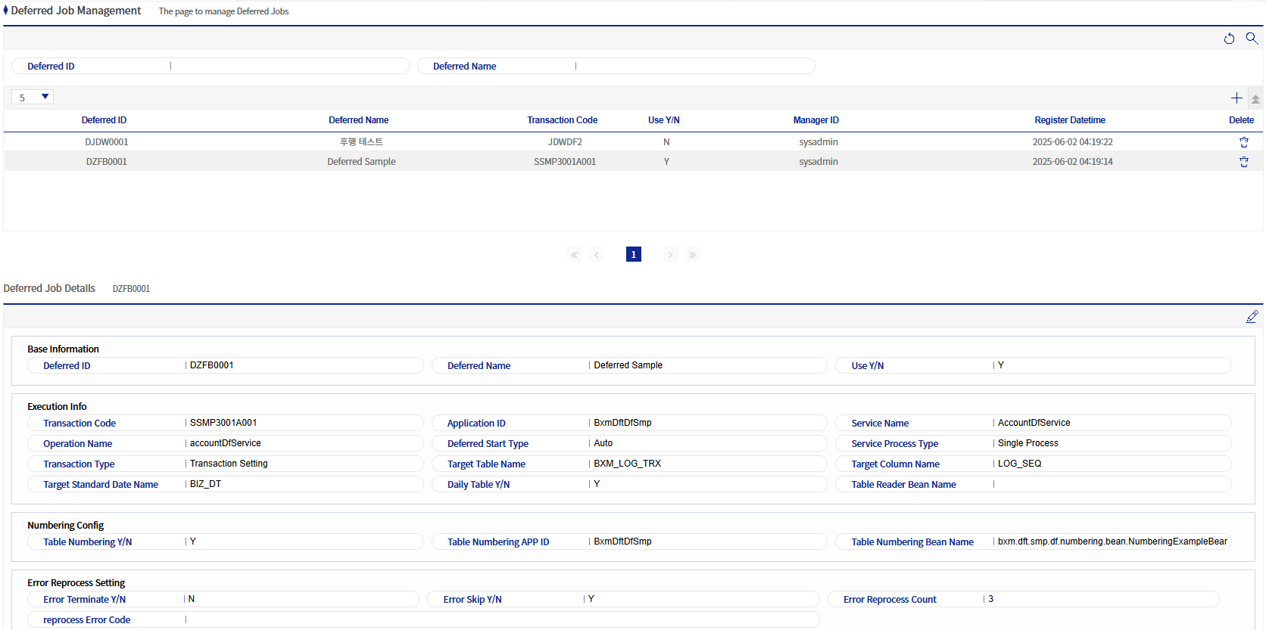This screenshot has height=630, width=1266.
Task: Switch to the Deferred Job Details tab
Action: (49, 288)
